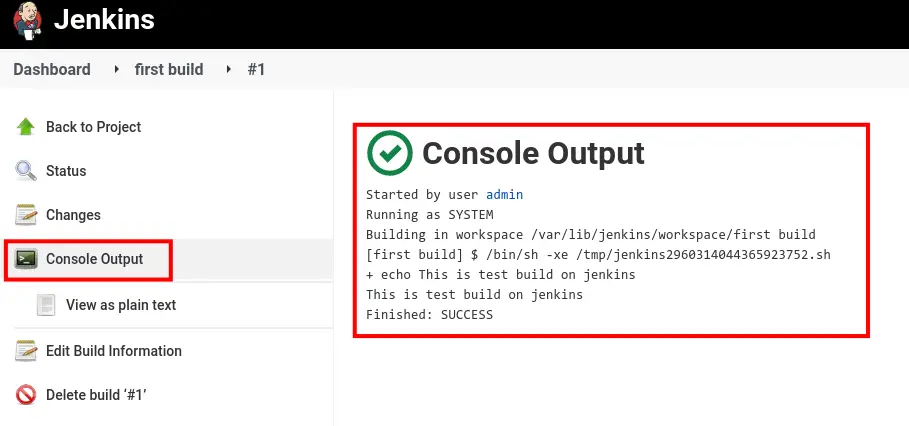Open the Jenkins home title link
Image resolution: width=909 pixels, height=426 pixels.
pyautogui.click(x=104, y=20)
